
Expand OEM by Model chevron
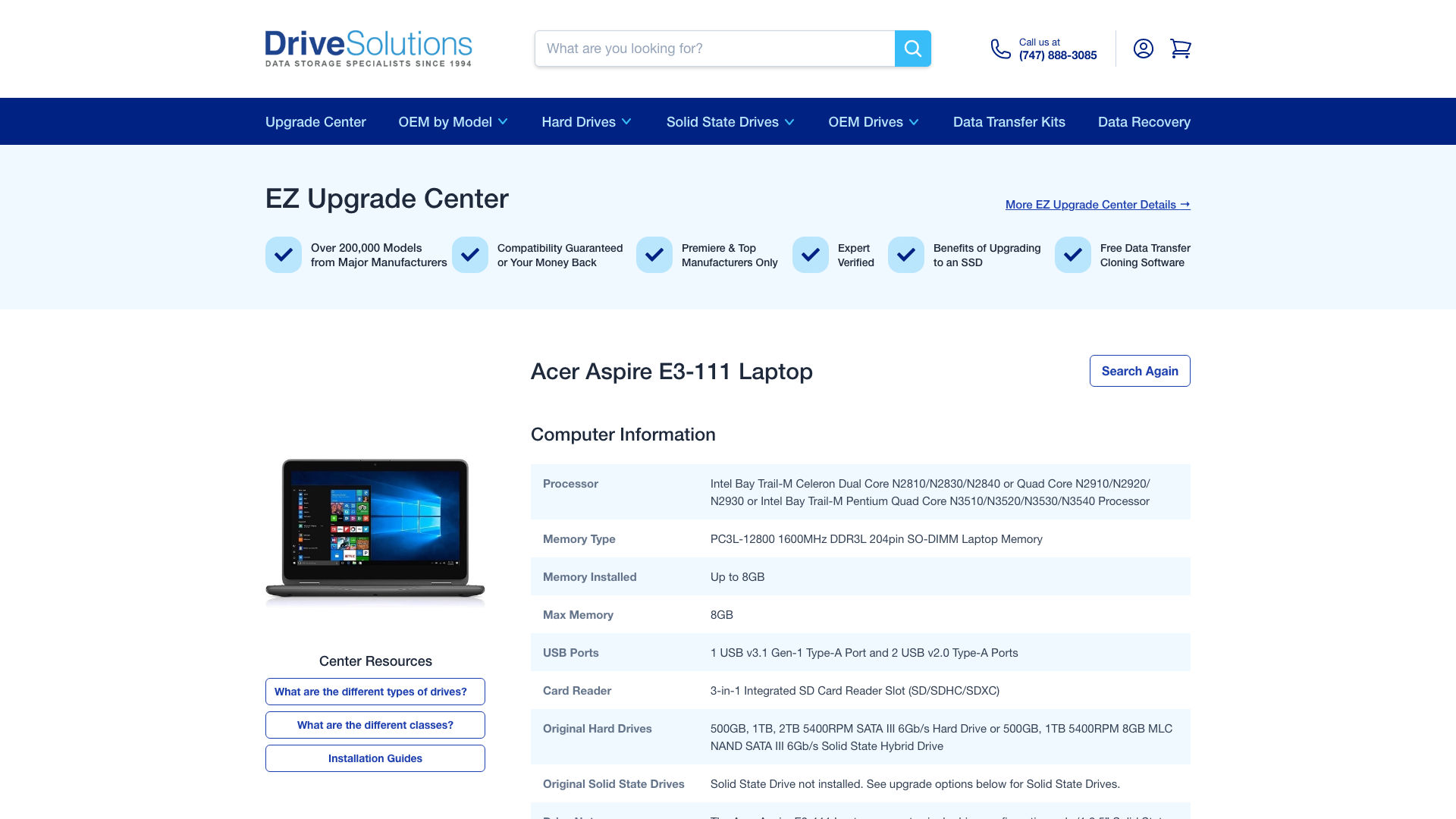pyautogui.click(x=503, y=122)
